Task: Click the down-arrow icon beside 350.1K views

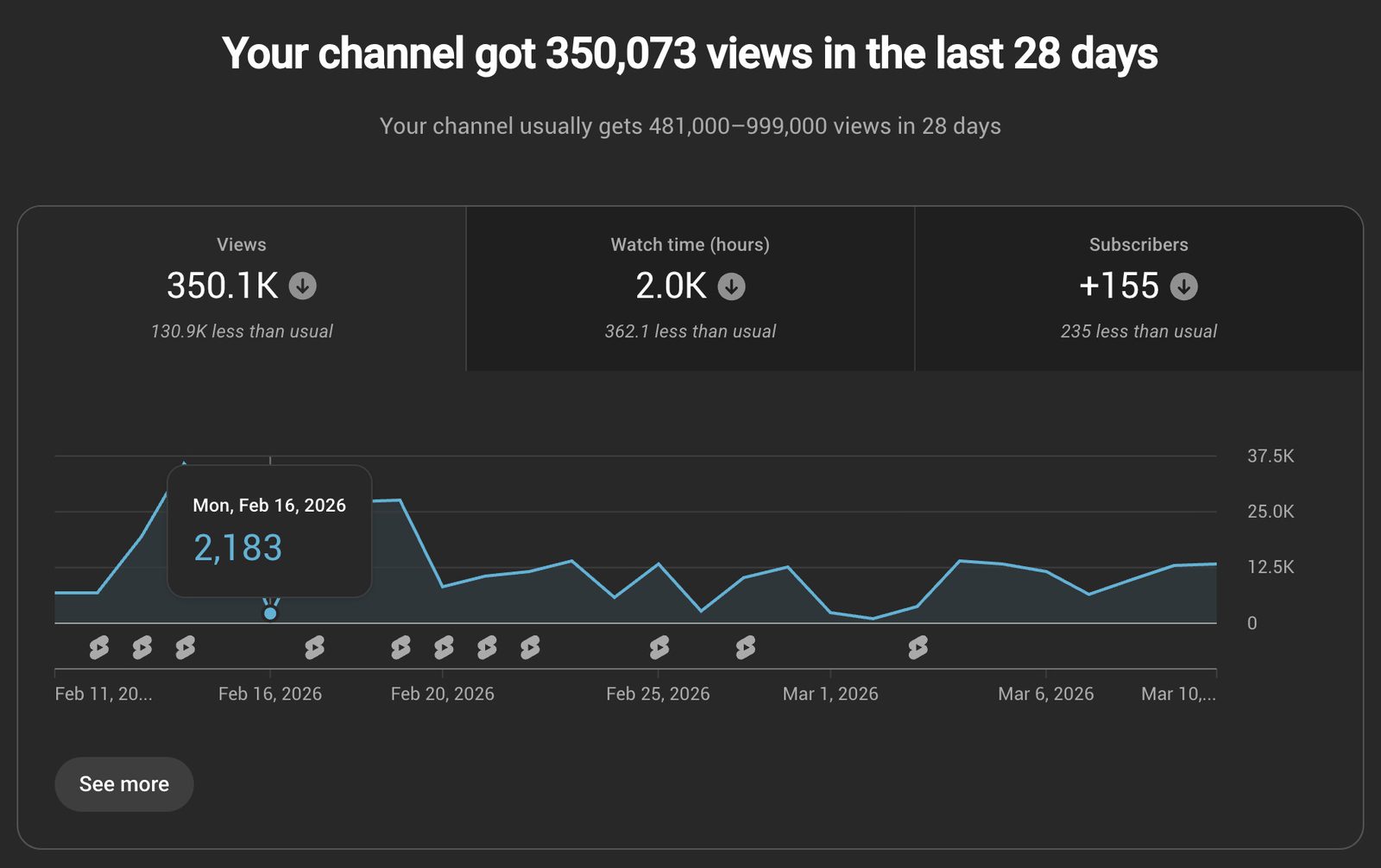Action: point(302,286)
